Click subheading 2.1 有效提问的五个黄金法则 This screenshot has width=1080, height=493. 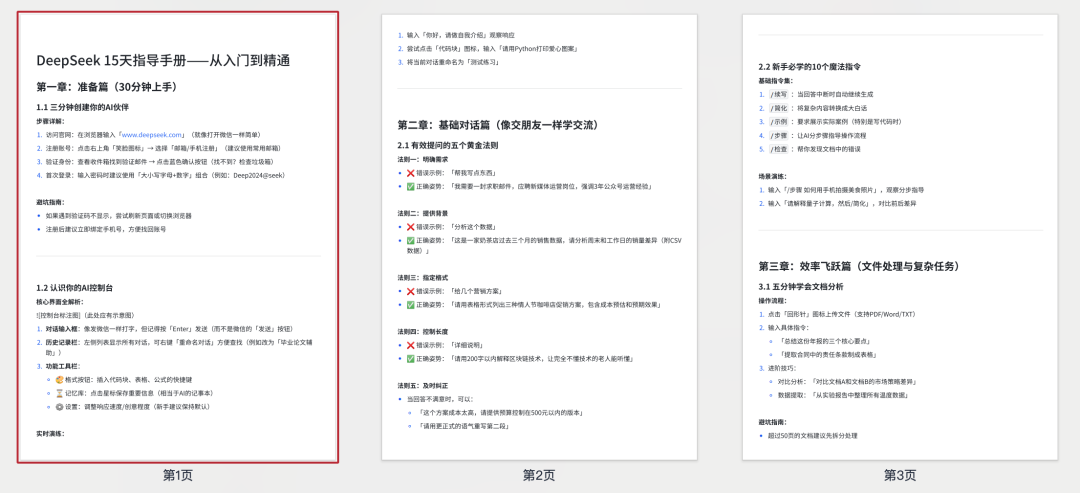(x=448, y=146)
